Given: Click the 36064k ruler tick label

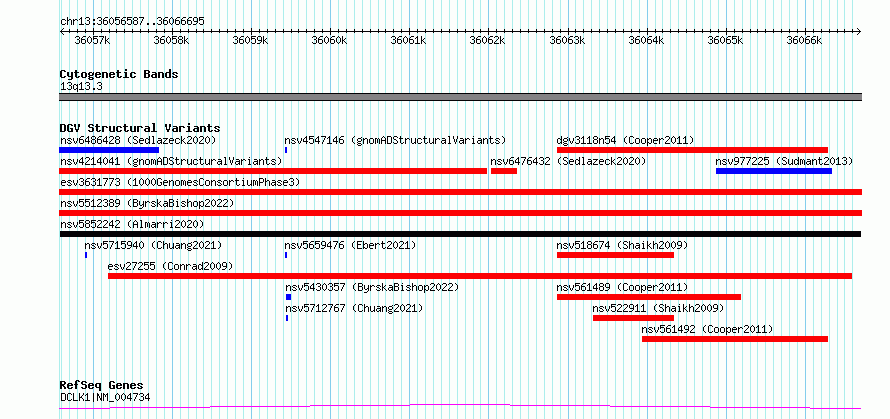Looking at the screenshot, I should (x=646, y=41).
